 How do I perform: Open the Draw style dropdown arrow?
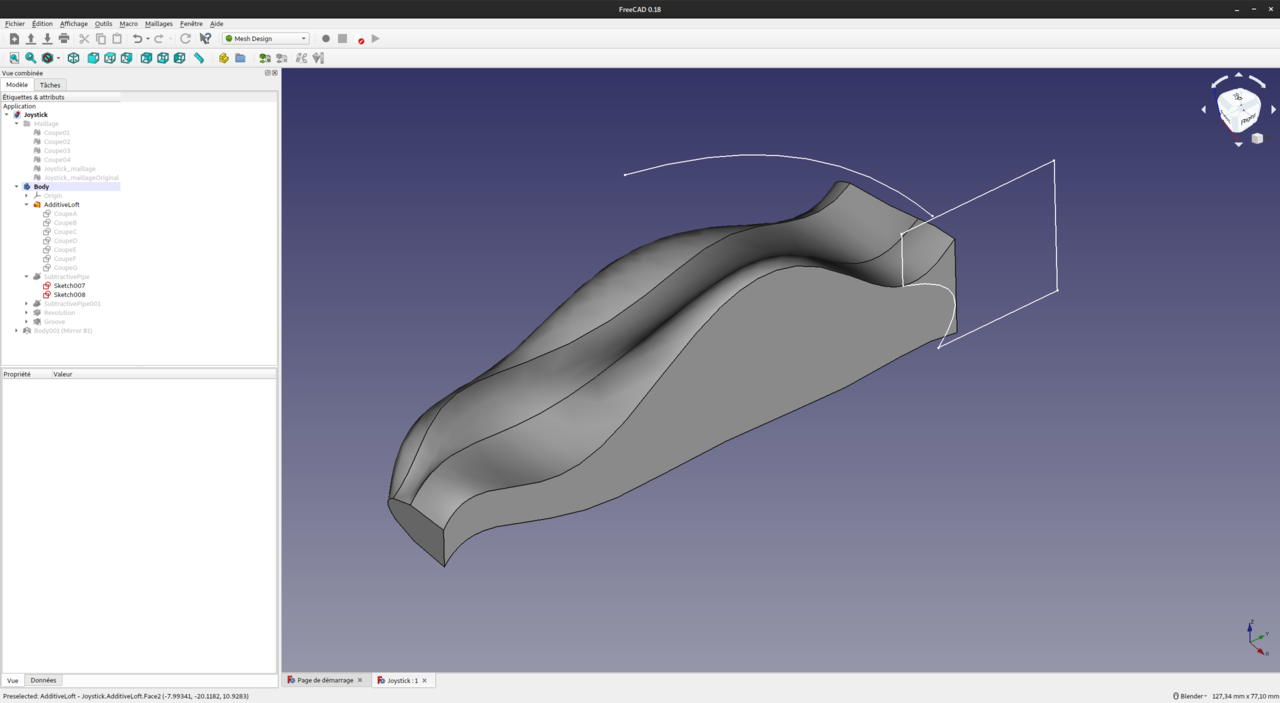(57, 58)
